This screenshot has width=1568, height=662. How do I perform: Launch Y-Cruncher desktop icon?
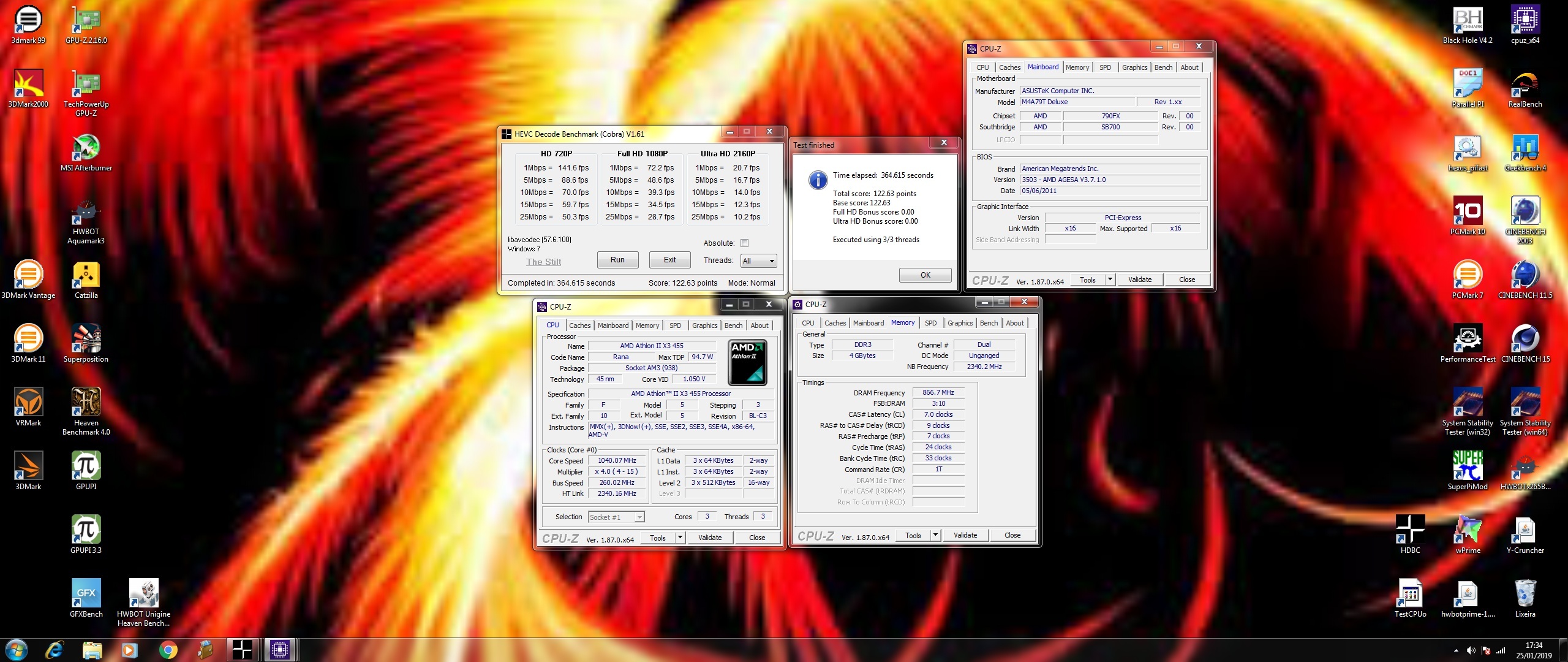1525,535
